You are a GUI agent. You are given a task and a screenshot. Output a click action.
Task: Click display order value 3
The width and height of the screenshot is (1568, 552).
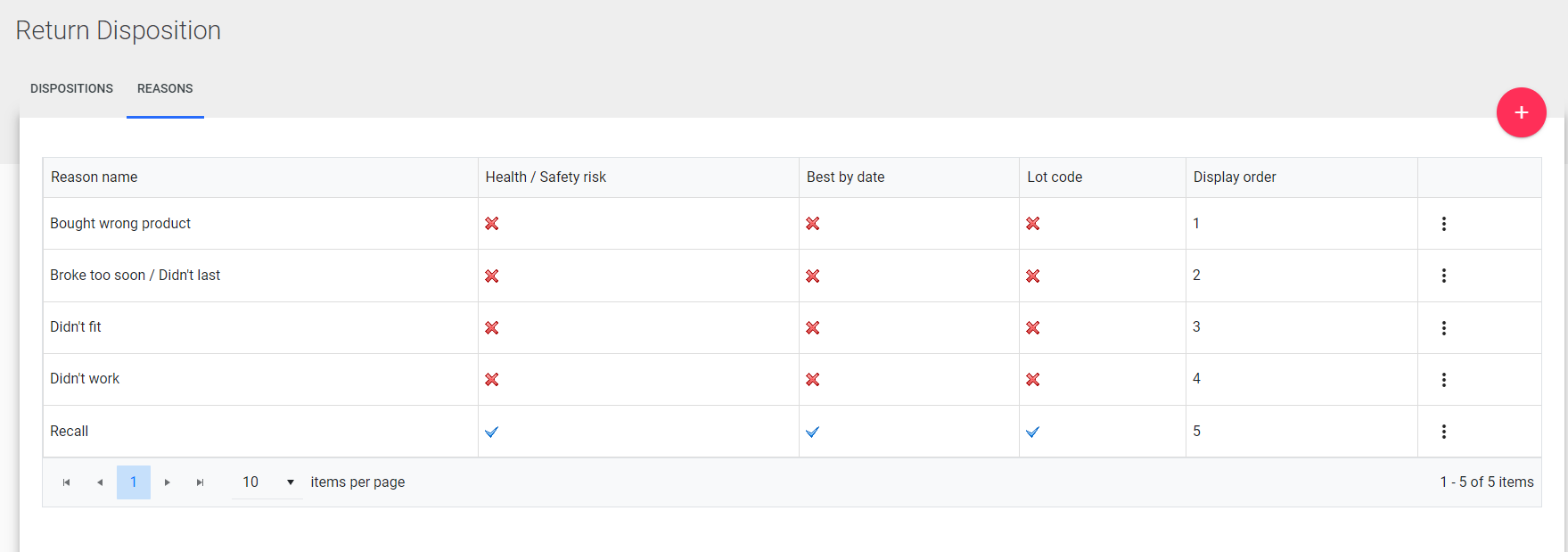click(x=1196, y=327)
